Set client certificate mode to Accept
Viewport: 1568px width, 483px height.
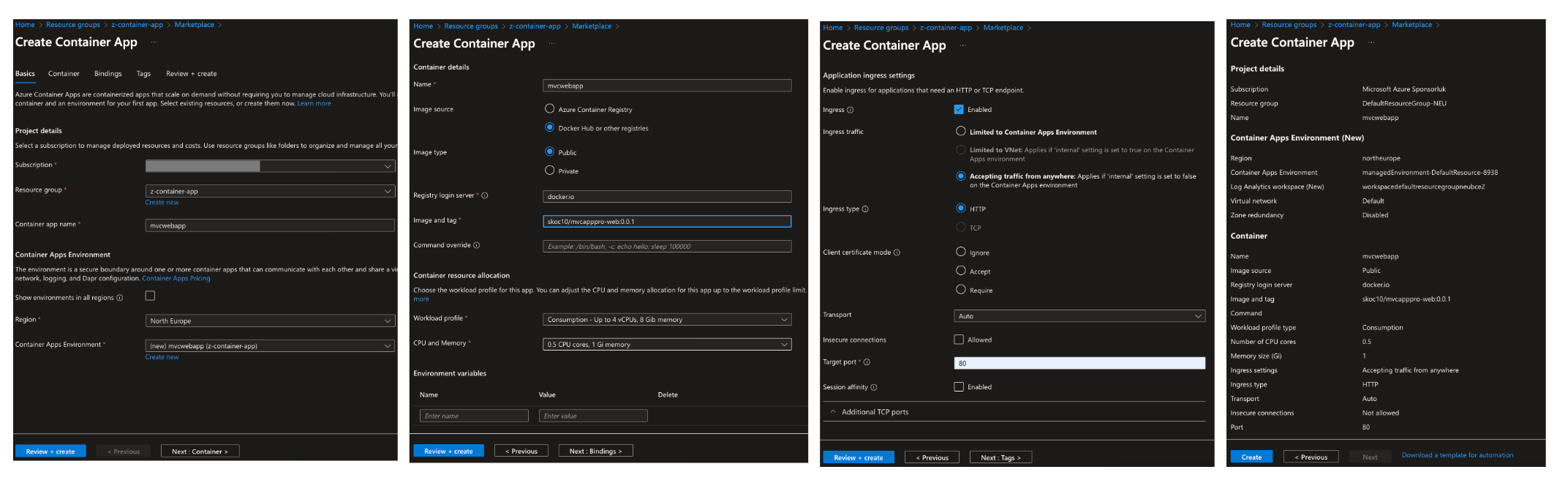click(x=962, y=271)
